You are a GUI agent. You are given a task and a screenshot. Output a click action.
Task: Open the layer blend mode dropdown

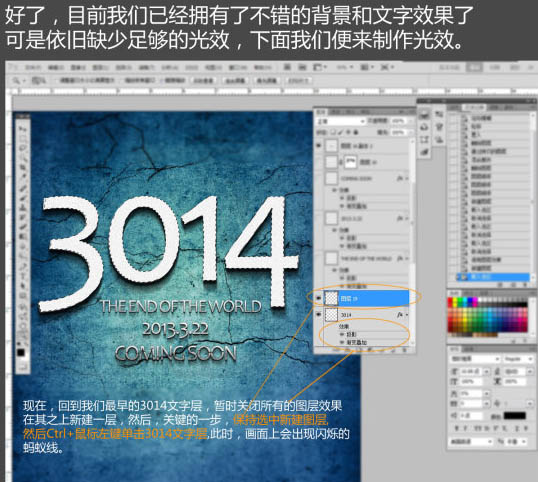click(341, 121)
